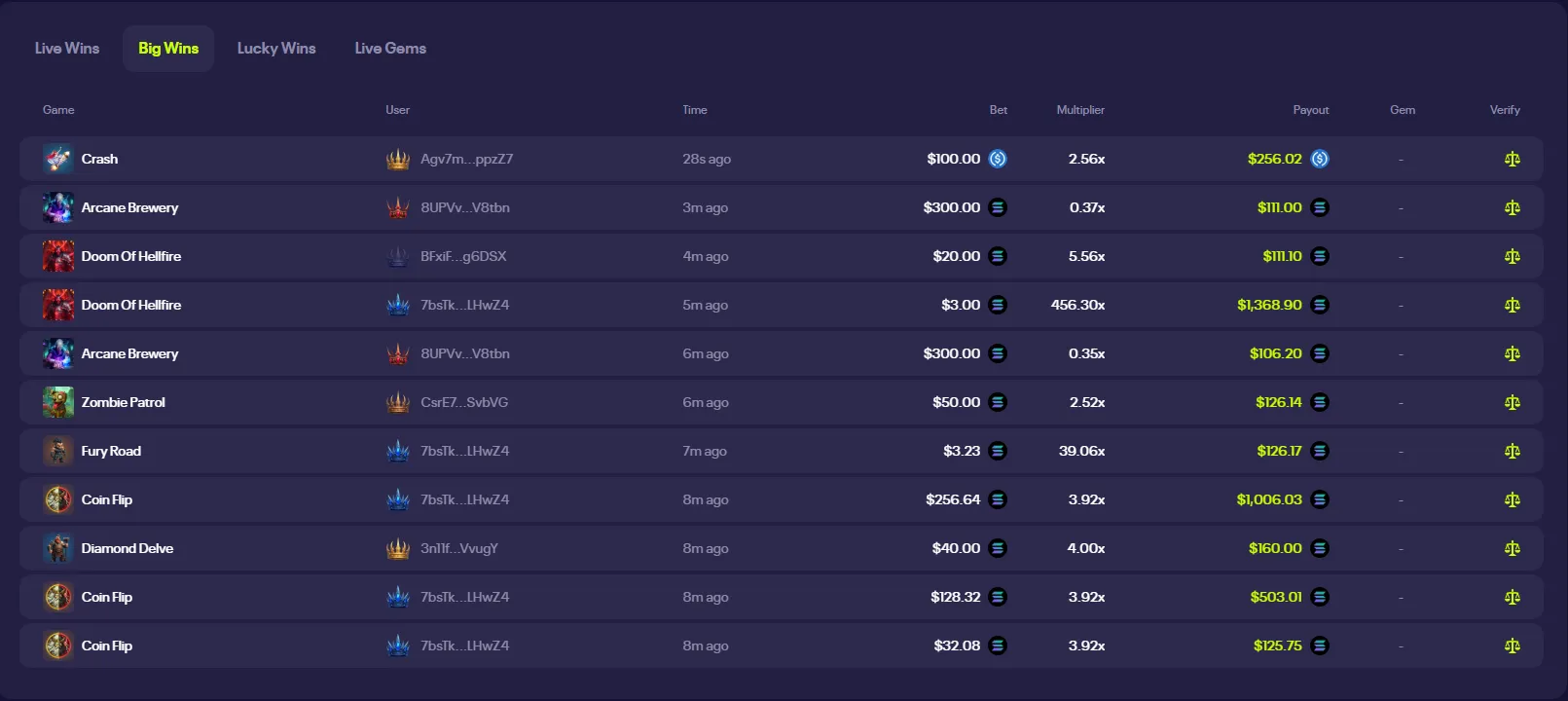1568x701 pixels.
Task: Click verify icon for $1,006.03 Coin Flip row
Action: [x=1512, y=499]
